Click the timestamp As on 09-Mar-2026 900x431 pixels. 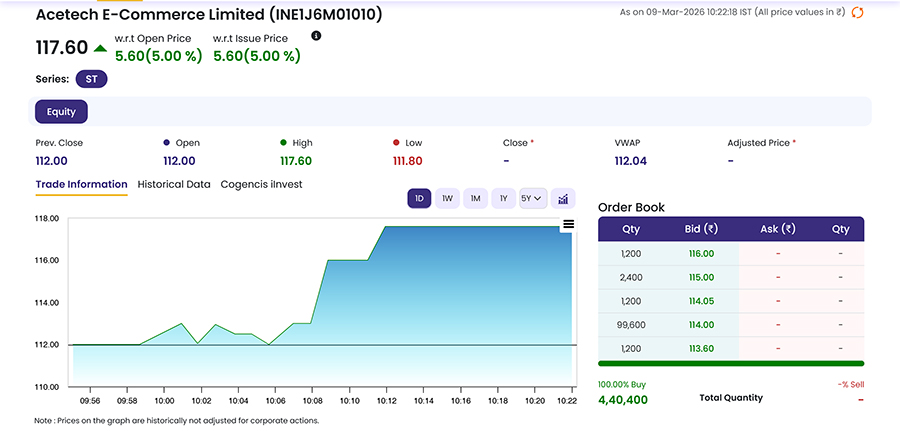(x=732, y=12)
